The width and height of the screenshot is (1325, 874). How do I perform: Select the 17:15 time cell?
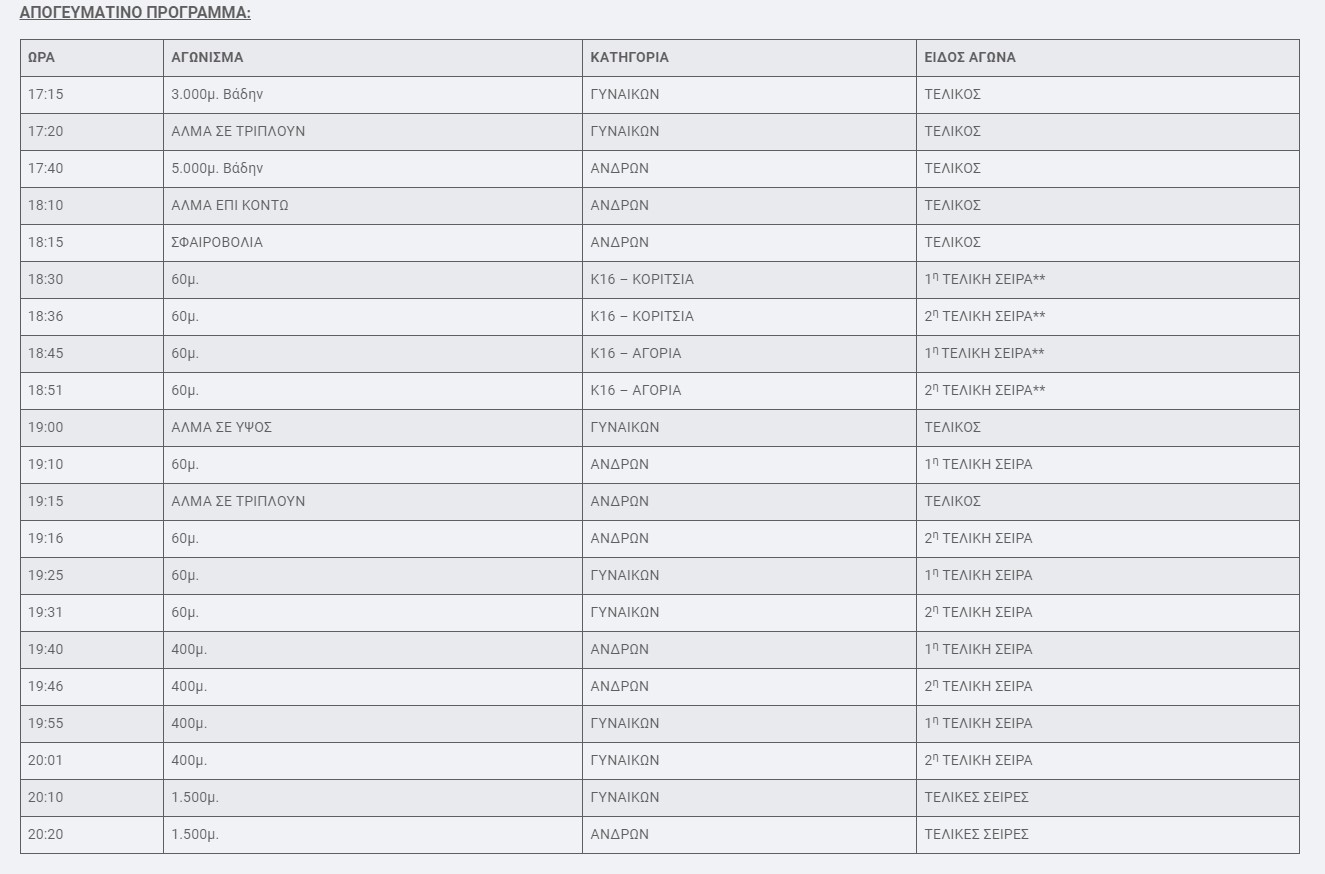point(45,95)
